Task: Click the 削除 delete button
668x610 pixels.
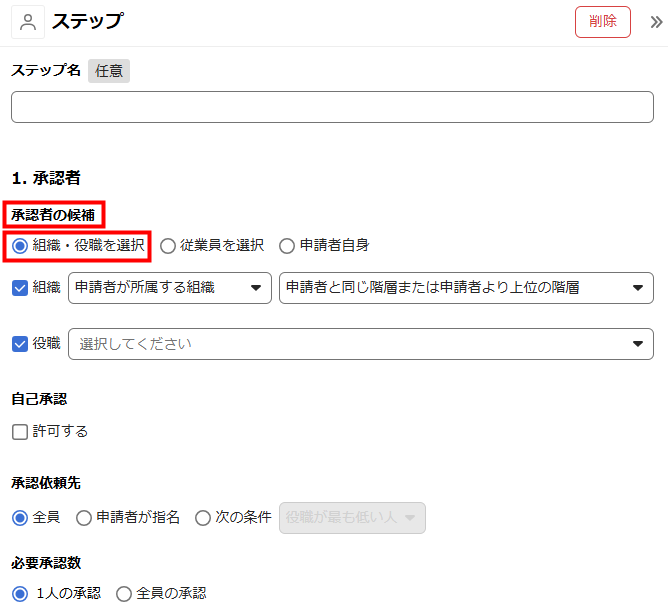Action: [x=602, y=21]
